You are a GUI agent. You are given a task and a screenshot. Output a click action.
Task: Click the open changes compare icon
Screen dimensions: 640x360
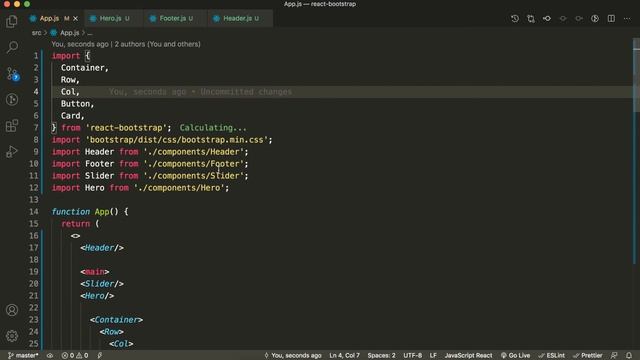(x=531, y=19)
